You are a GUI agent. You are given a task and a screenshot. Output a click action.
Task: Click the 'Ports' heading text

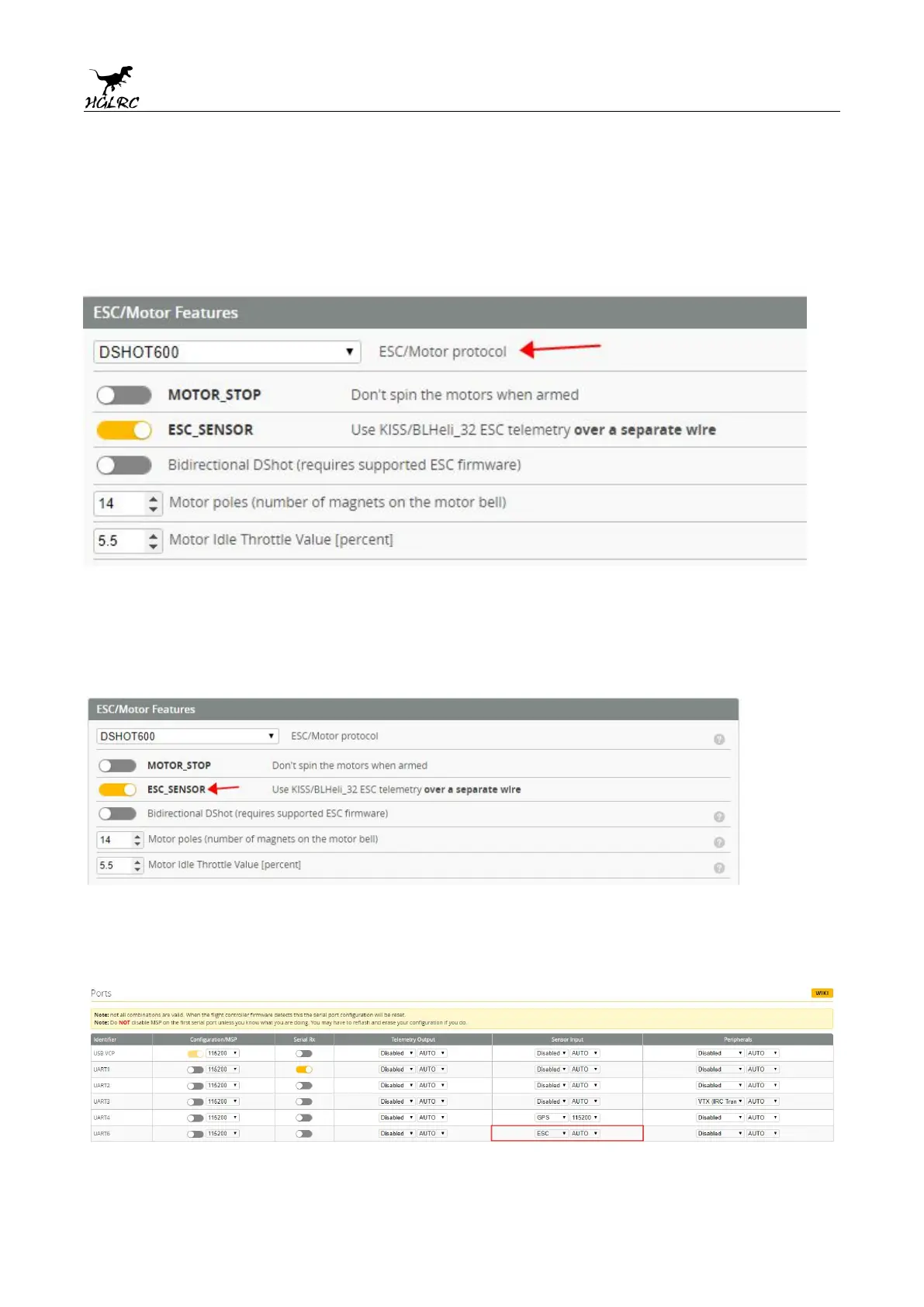pyautogui.click(x=101, y=993)
